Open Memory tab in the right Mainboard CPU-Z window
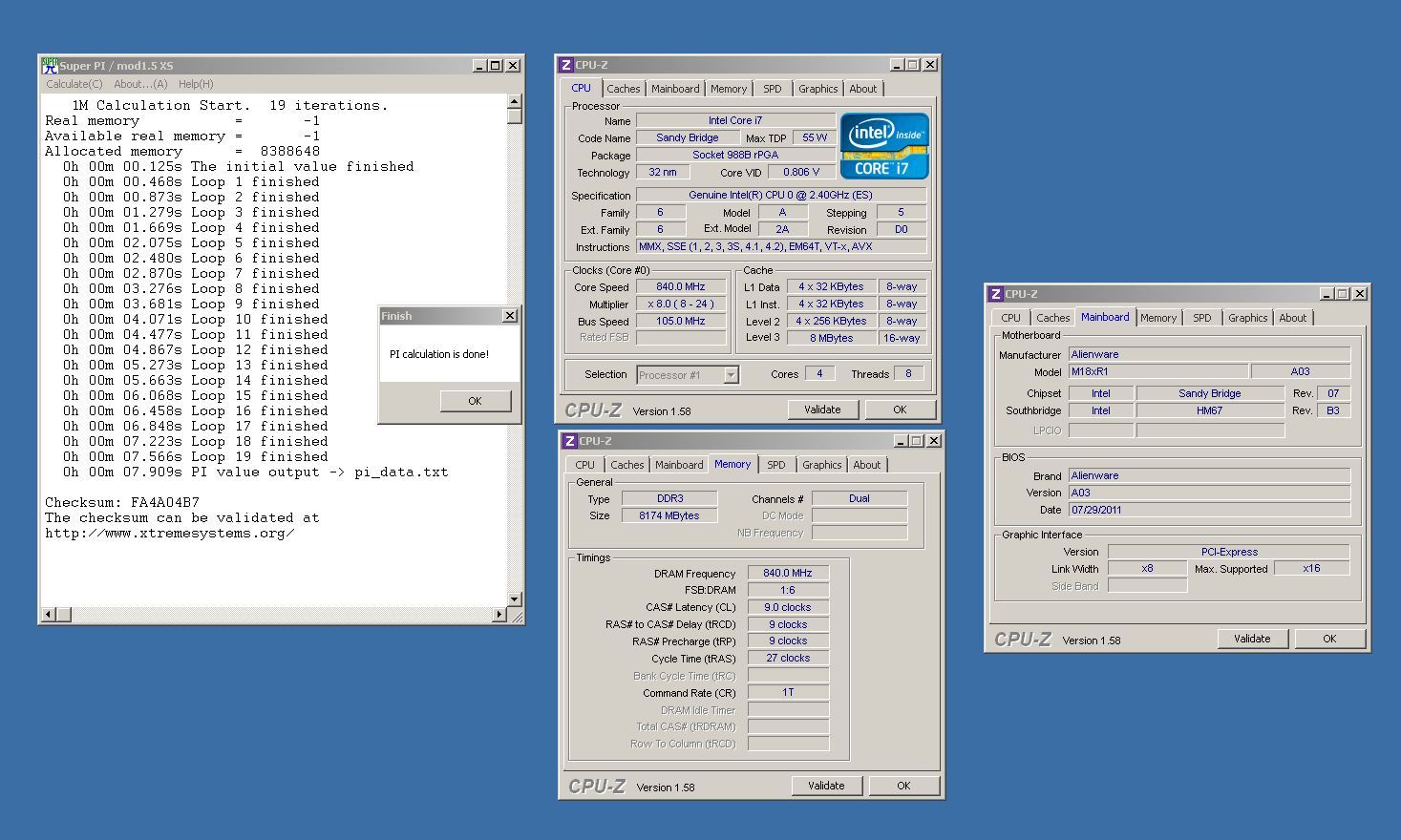The image size is (1401, 840). pyautogui.click(x=1158, y=318)
